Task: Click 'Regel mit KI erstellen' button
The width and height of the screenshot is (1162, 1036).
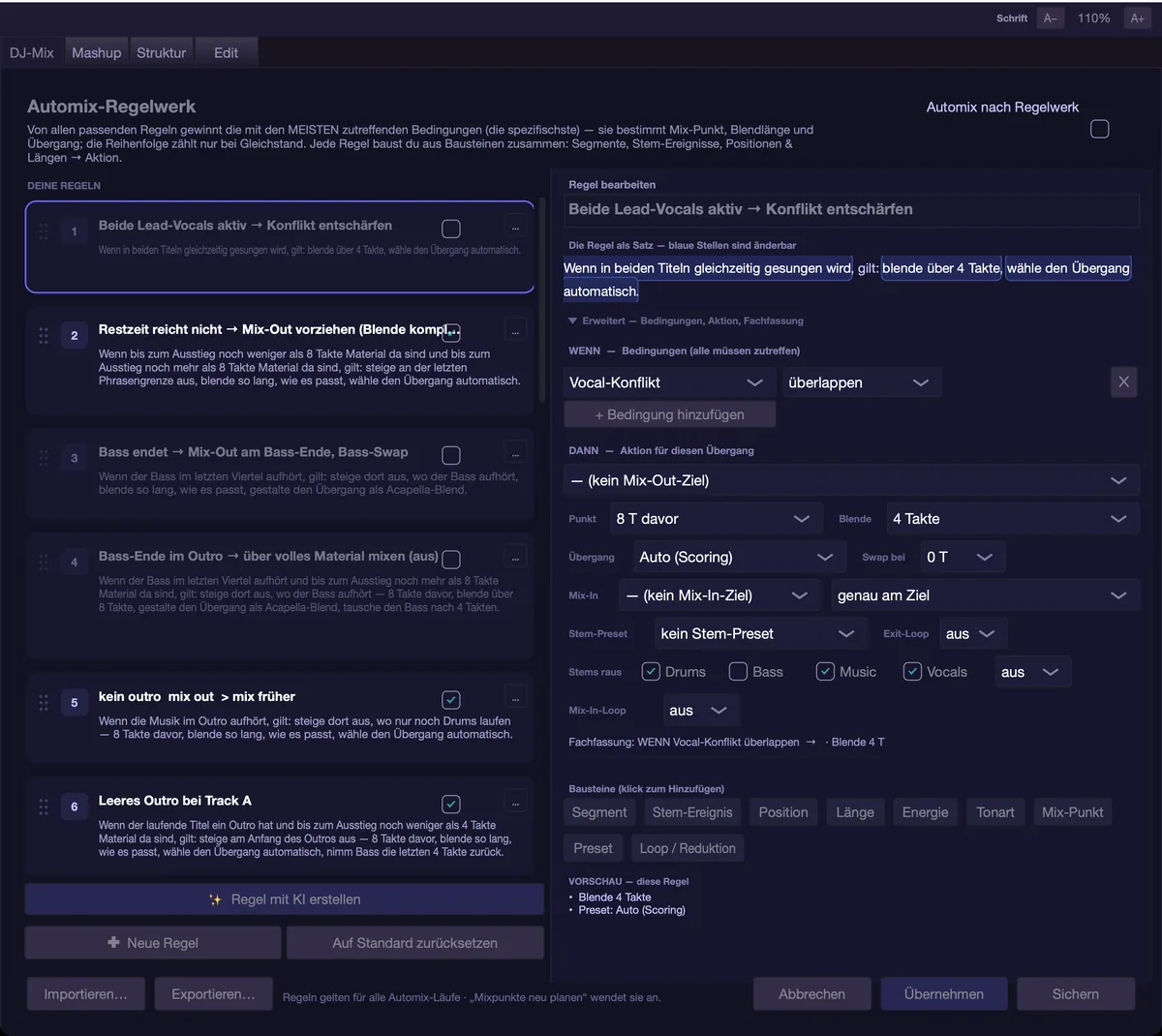Action: point(285,899)
